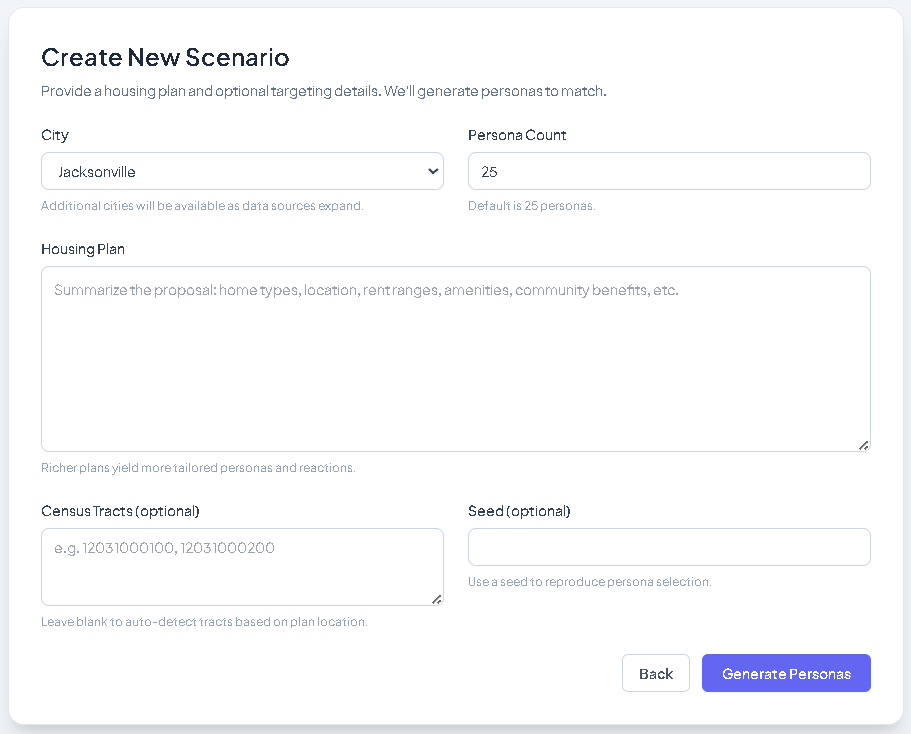Image resolution: width=911 pixels, height=734 pixels.
Task: Click the 'Default is 25 personas' hint
Action: click(531, 206)
